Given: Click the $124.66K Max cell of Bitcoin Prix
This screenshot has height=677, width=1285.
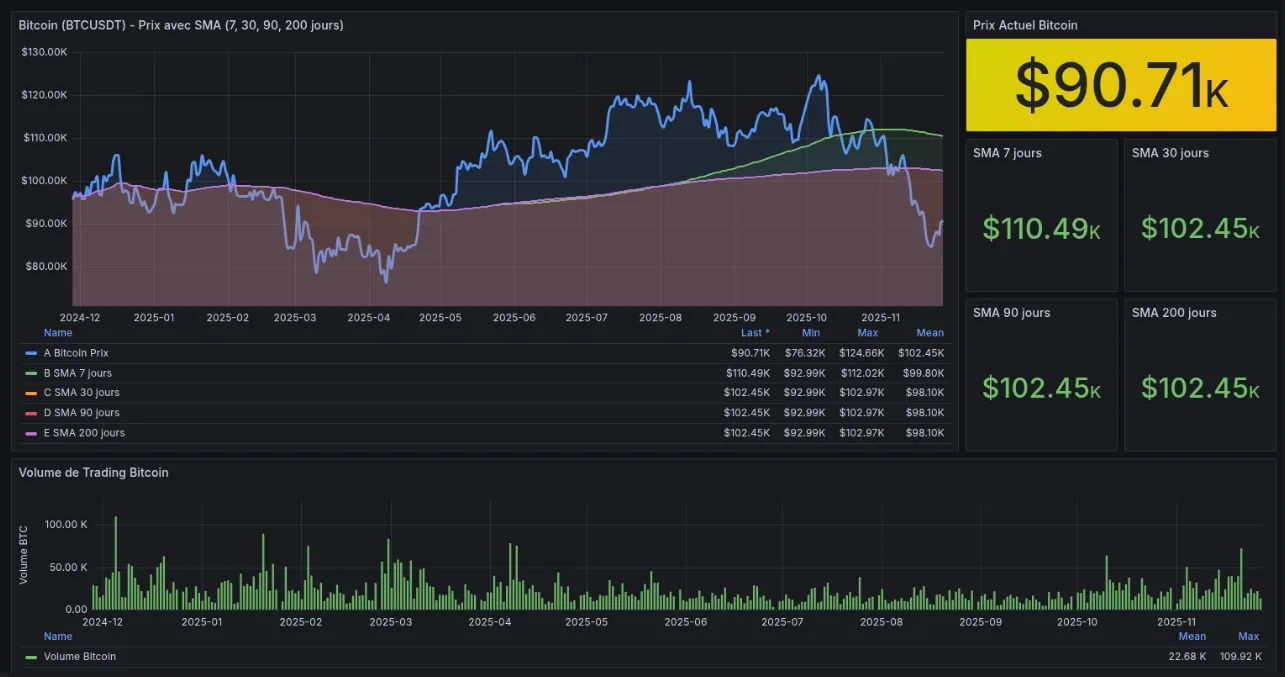Looking at the screenshot, I should [x=862, y=353].
